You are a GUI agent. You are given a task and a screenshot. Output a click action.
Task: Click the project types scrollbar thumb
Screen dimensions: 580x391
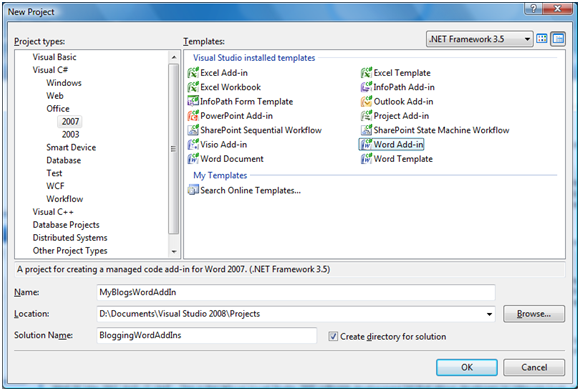[173, 149]
